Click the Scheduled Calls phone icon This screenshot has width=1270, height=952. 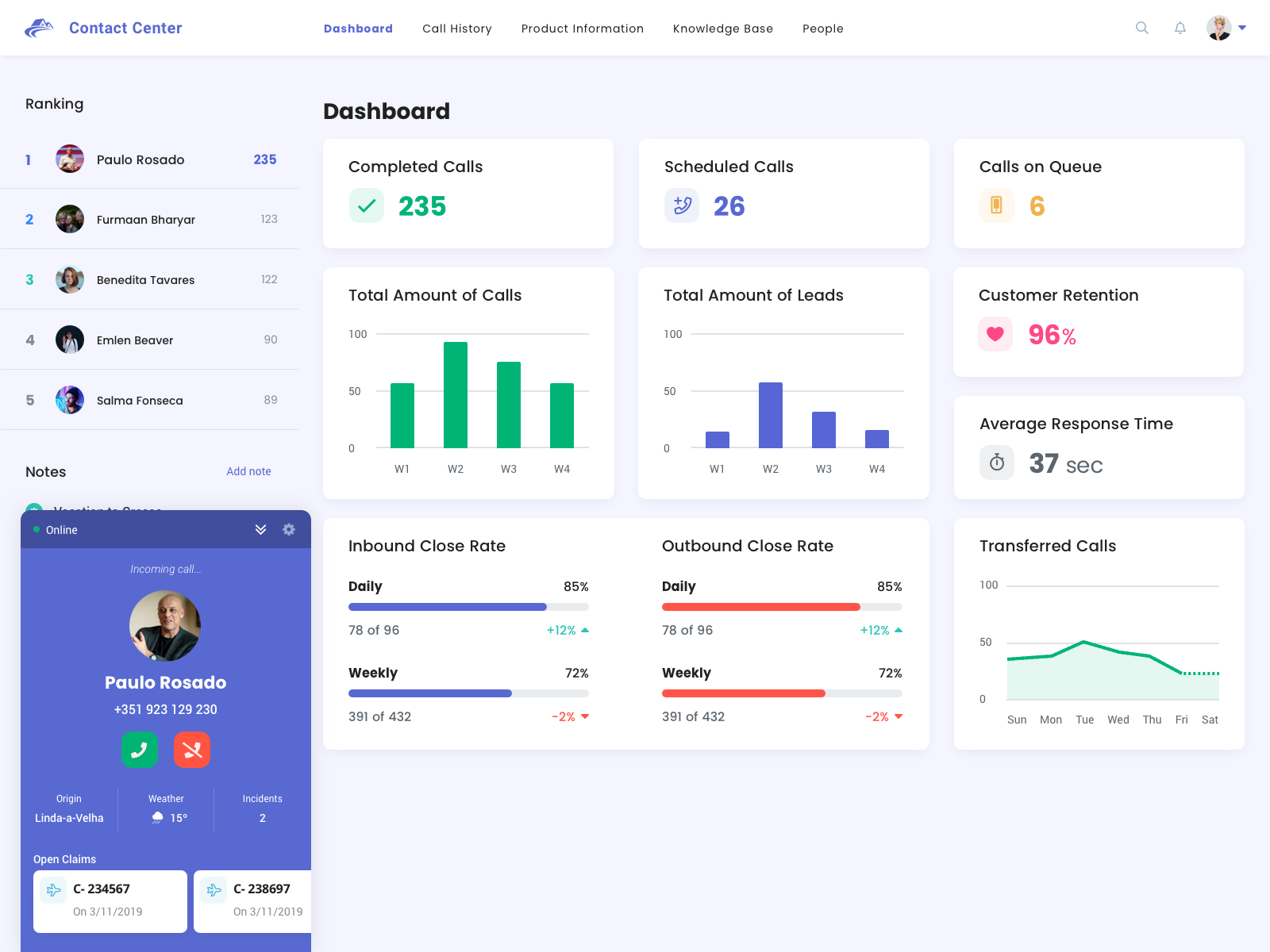click(x=681, y=205)
